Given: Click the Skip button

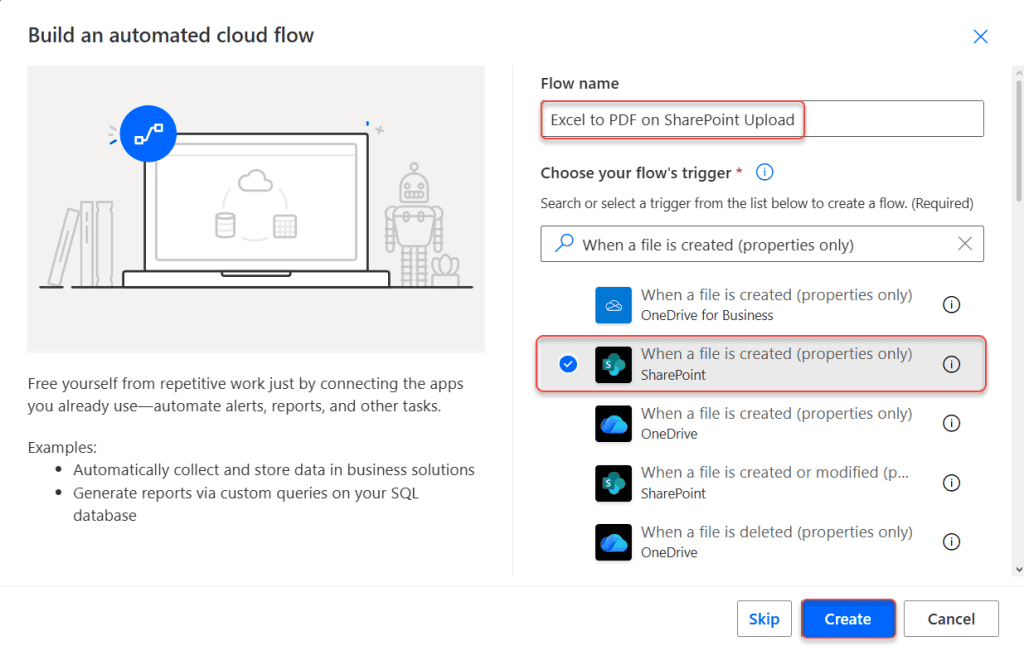Looking at the screenshot, I should (764, 619).
